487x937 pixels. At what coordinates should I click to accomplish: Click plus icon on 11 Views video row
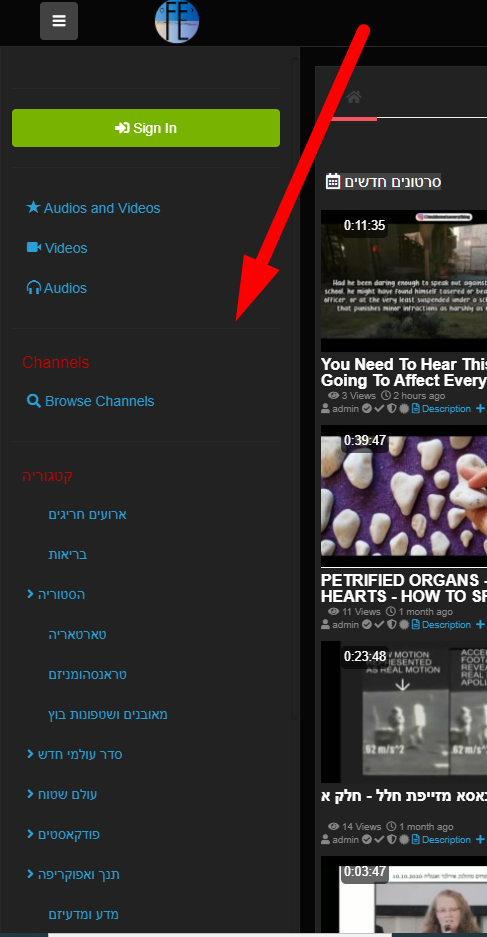[x=480, y=624]
